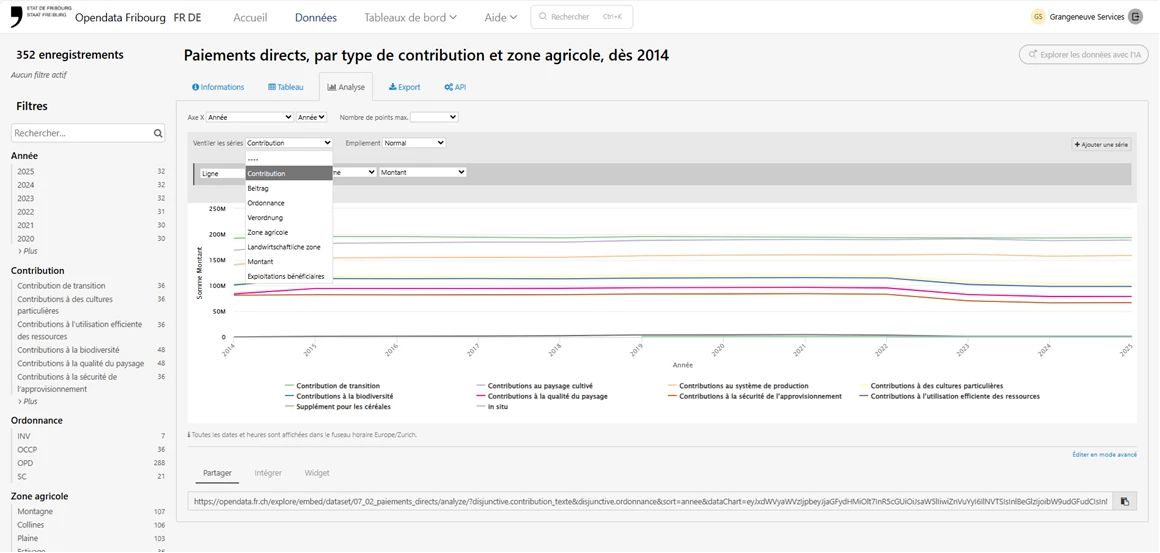Click the Contribution de transition legend swatch
This screenshot has height=553, width=1160.
[x=289, y=386]
